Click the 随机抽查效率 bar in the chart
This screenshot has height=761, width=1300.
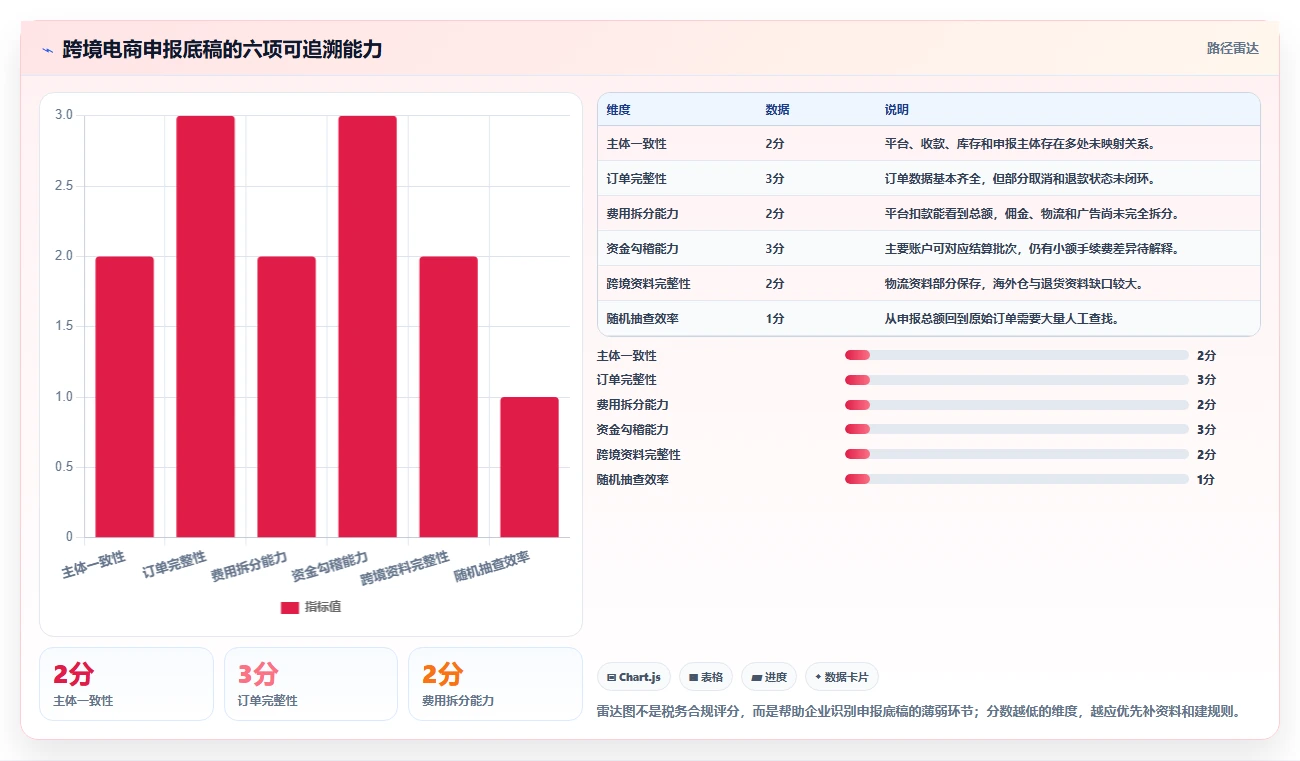[530, 467]
